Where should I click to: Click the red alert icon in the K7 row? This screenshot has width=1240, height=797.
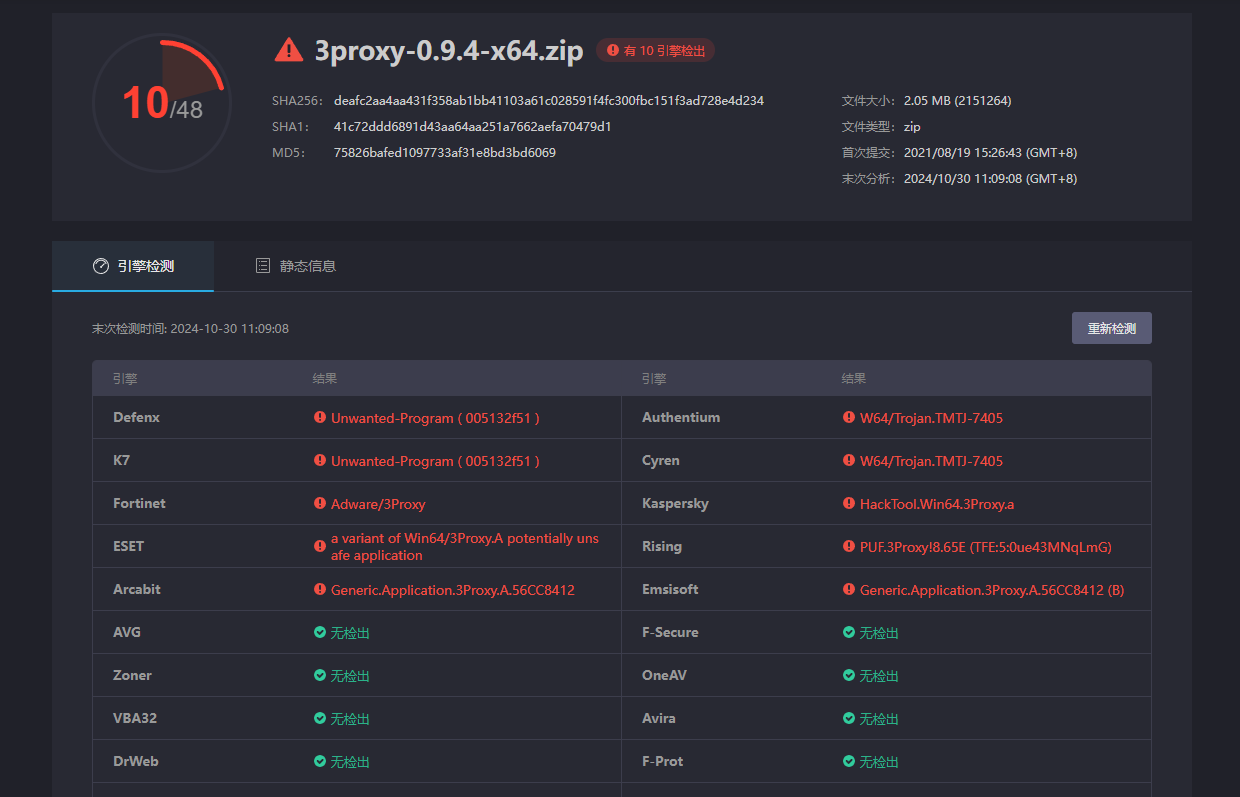(320, 460)
